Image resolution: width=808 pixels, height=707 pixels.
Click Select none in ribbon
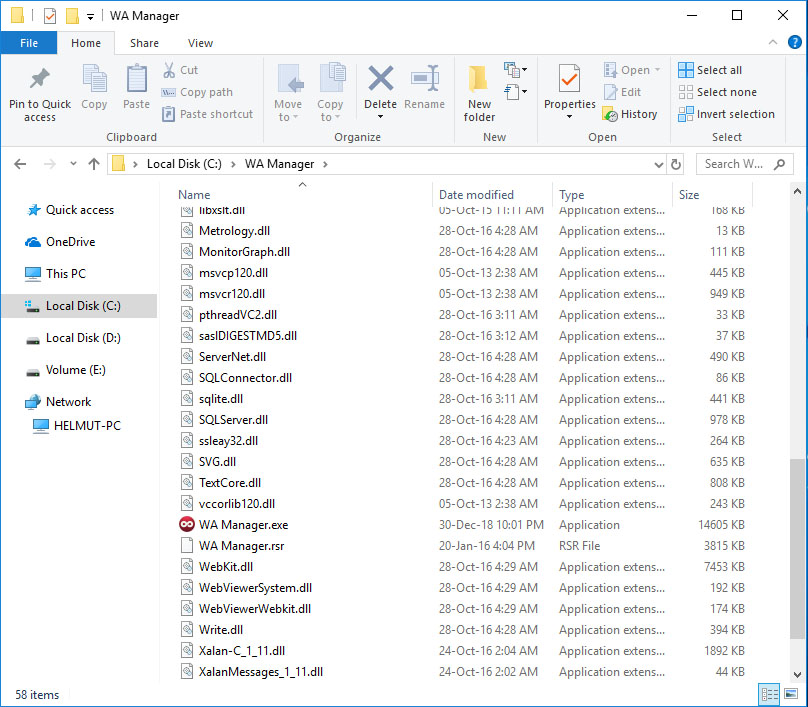717,92
